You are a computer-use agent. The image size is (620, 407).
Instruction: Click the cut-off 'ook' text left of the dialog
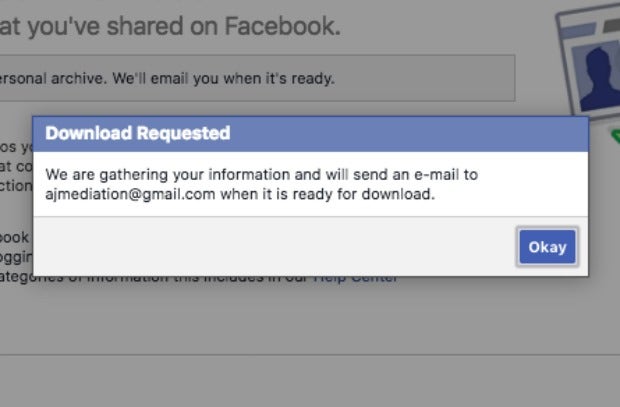tap(15, 237)
